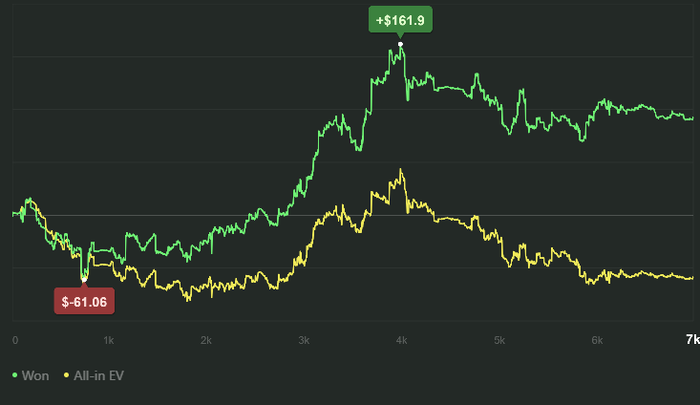Click the 2k x-axis label

tap(206, 340)
